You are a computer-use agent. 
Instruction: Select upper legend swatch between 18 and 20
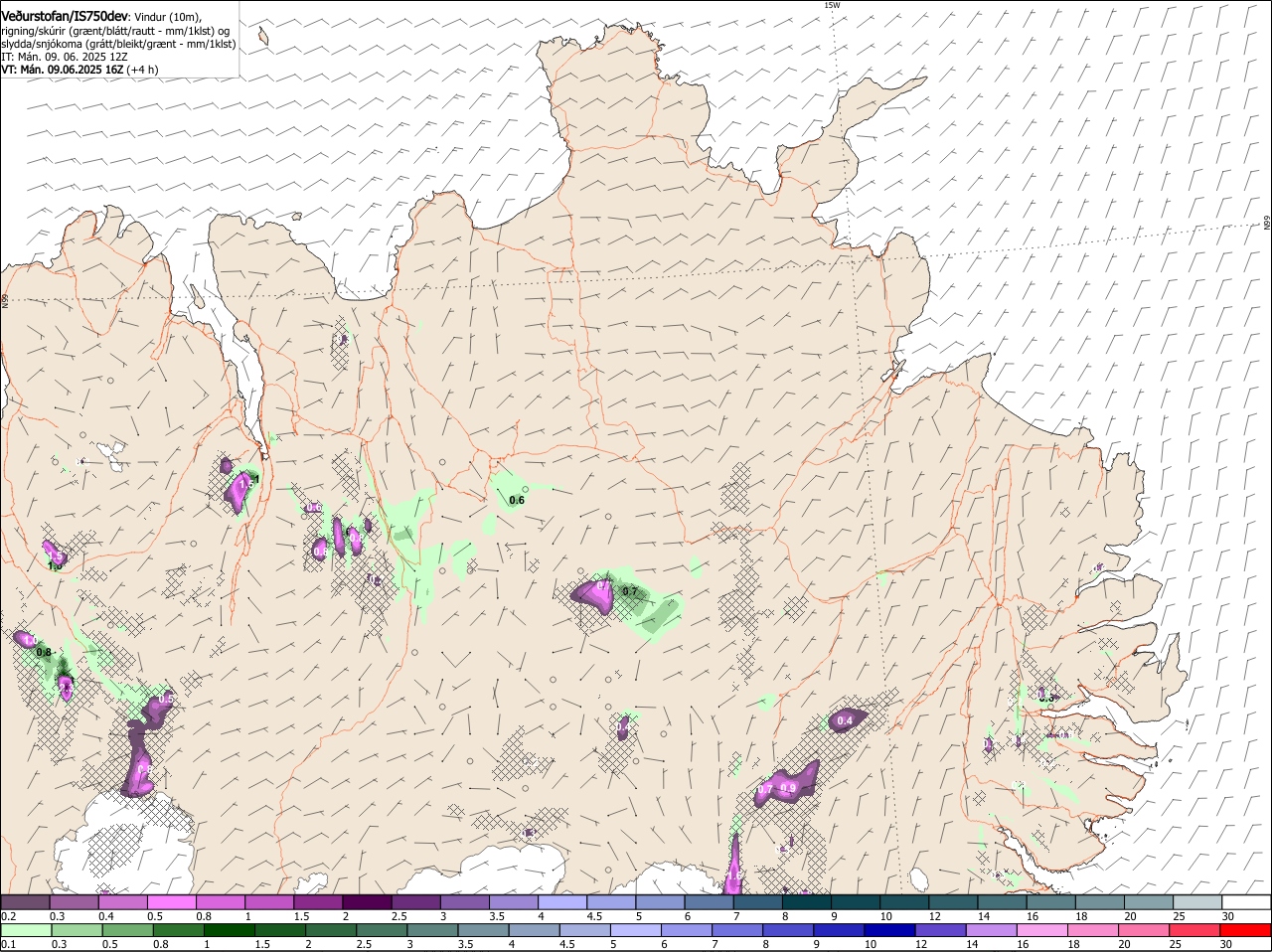[x=1100, y=902]
